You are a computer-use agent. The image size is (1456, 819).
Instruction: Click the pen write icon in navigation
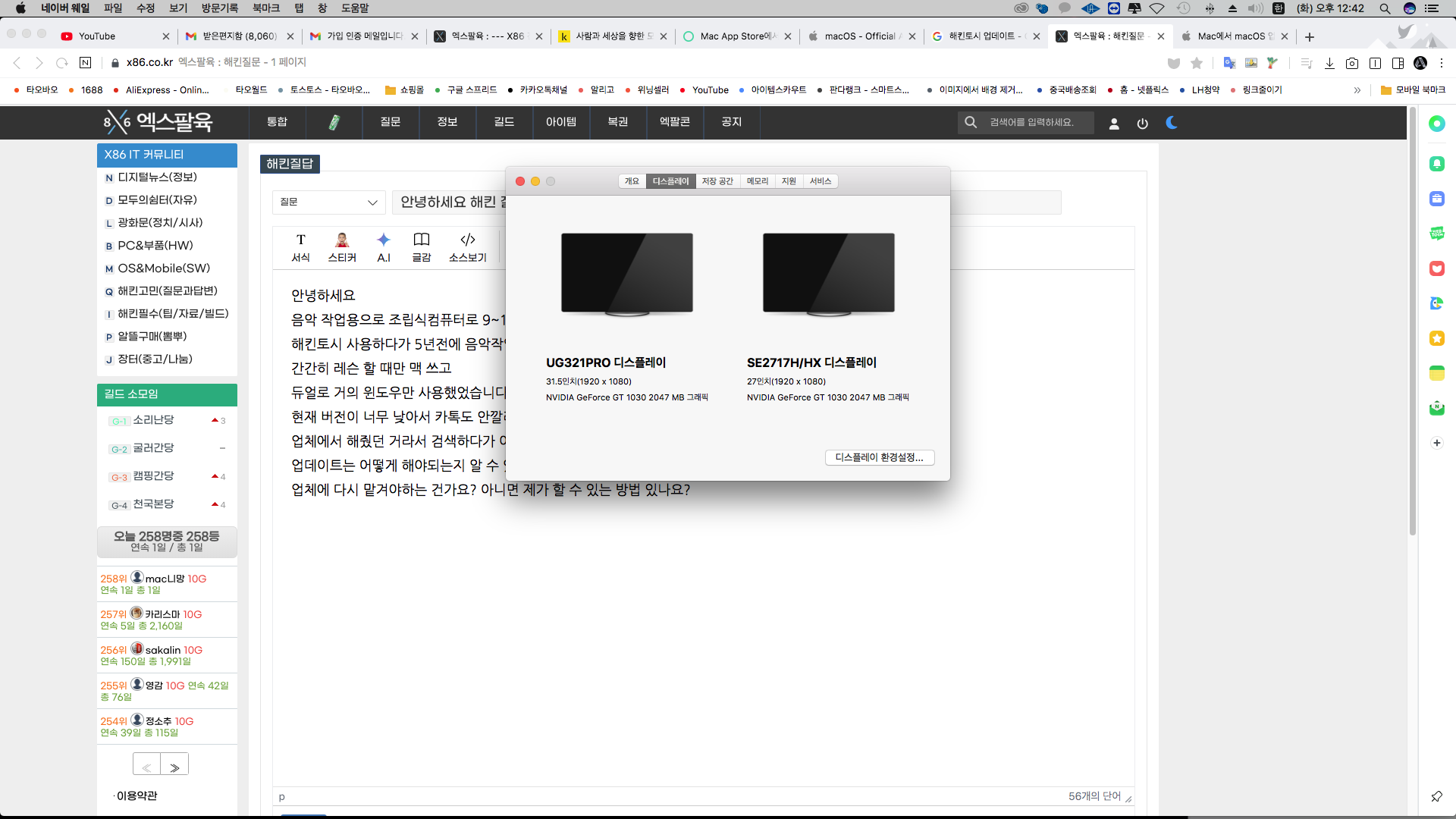tap(334, 122)
